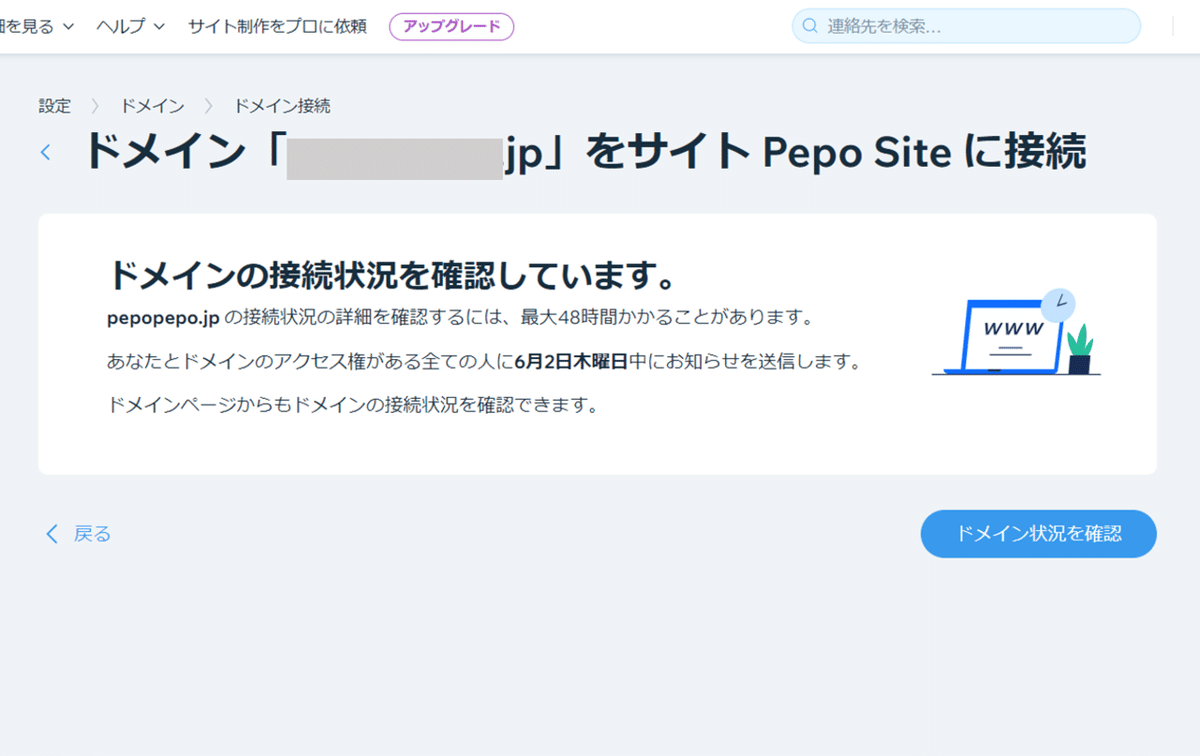Focus the 連絡先を検索 search field
1200x756 pixels.
(x=966, y=26)
